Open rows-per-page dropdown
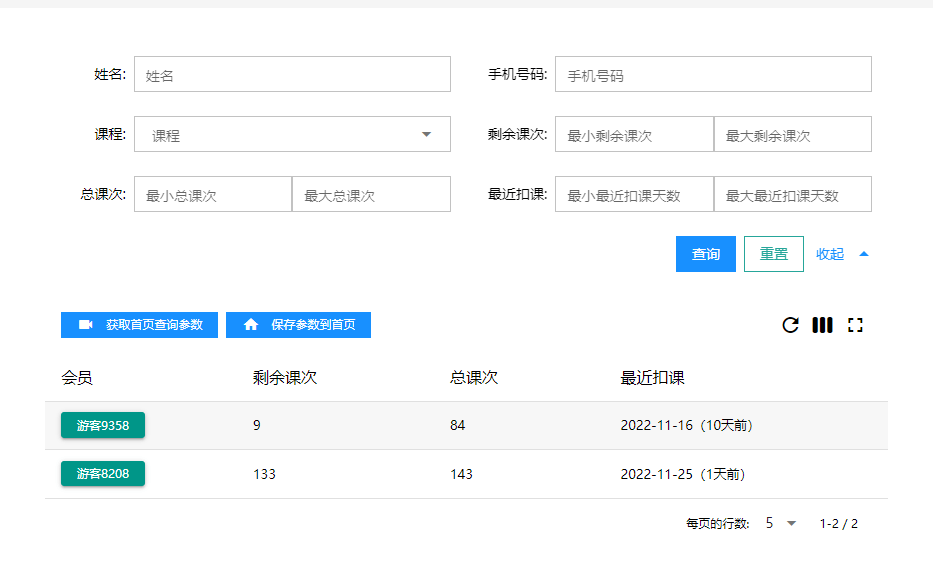The width and height of the screenshot is (933, 575). (x=780, y=523)
